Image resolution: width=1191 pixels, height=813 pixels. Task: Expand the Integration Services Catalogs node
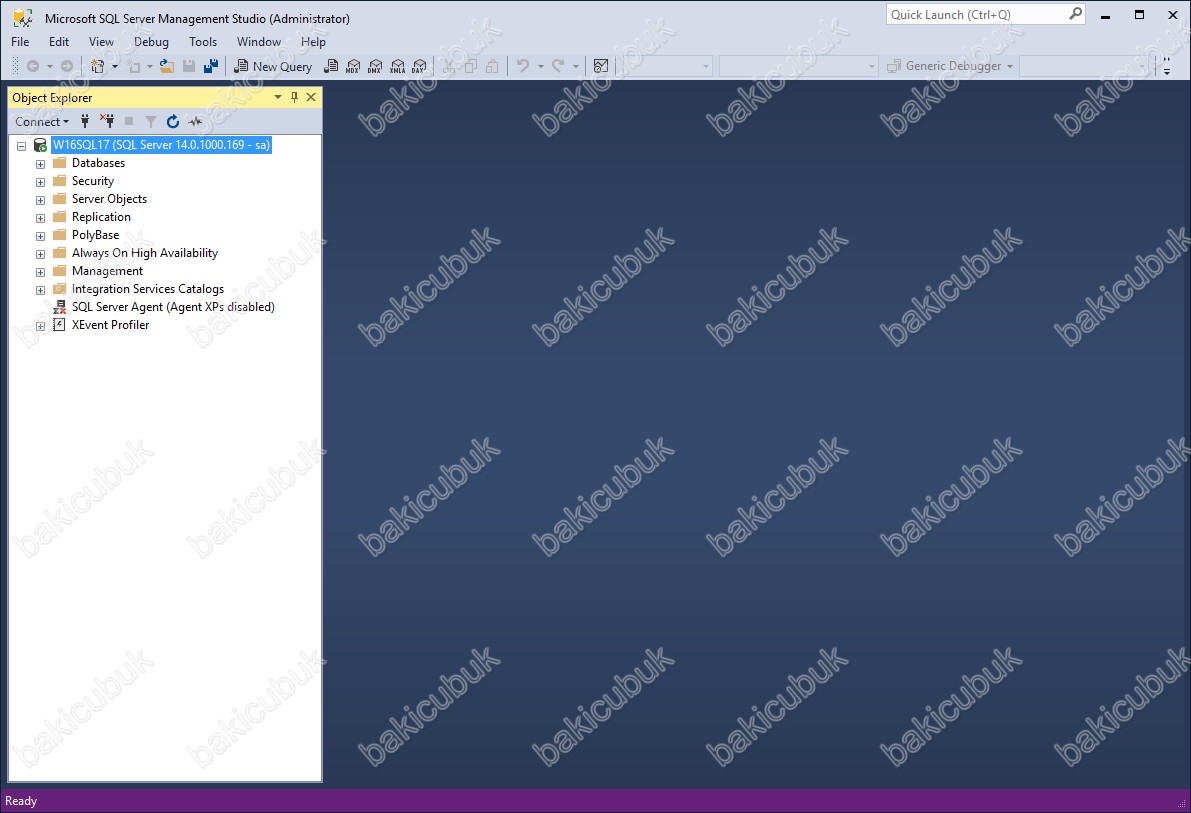point(40,290)
